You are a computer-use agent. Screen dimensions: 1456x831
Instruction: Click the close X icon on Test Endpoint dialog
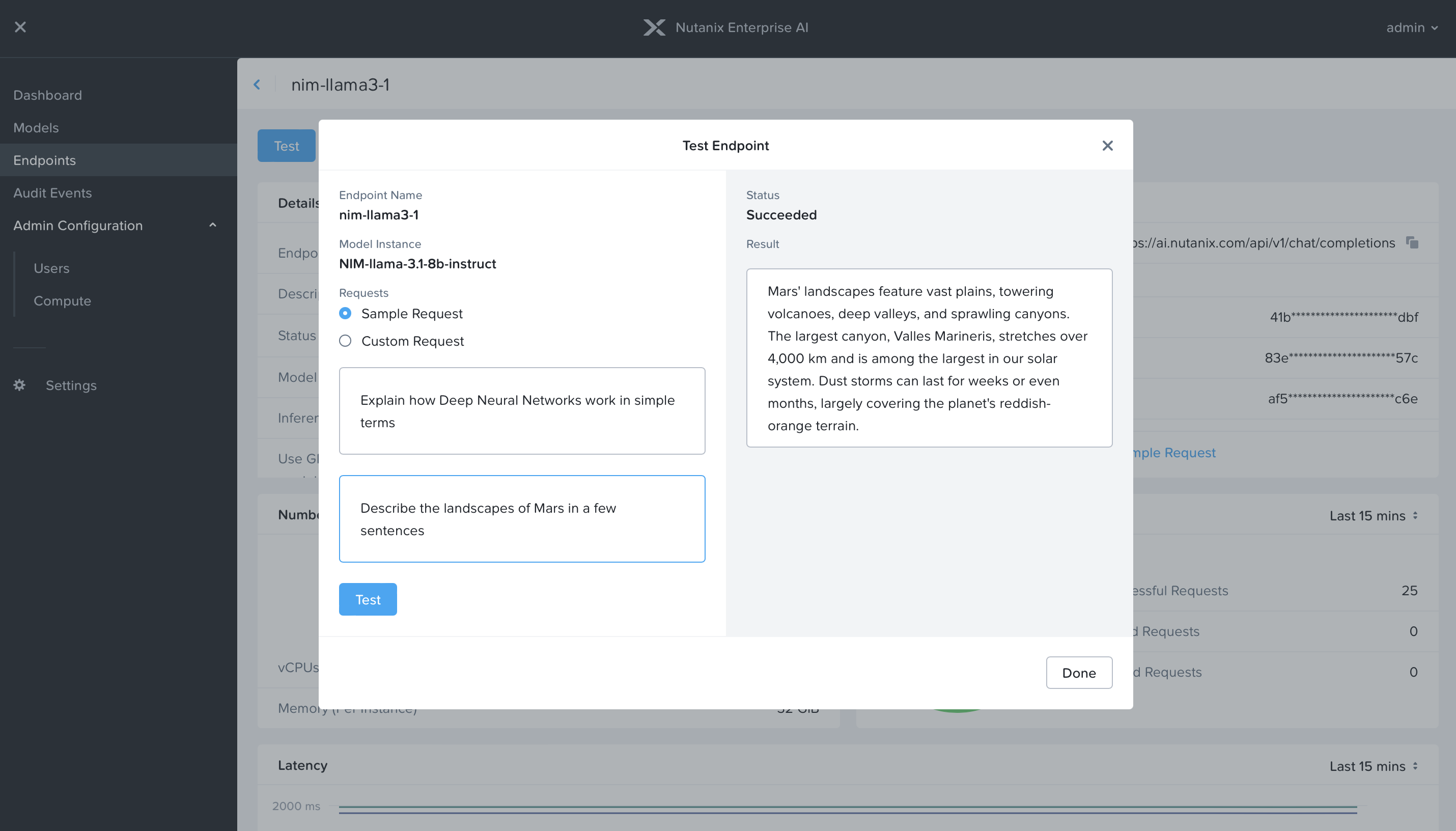coord(1107,146)
